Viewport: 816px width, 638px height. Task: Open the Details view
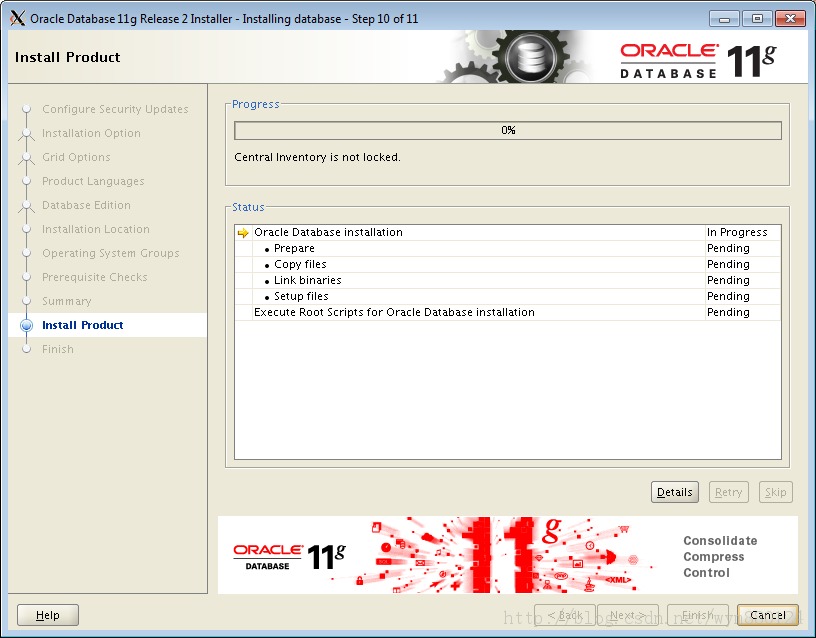point(674,492)
